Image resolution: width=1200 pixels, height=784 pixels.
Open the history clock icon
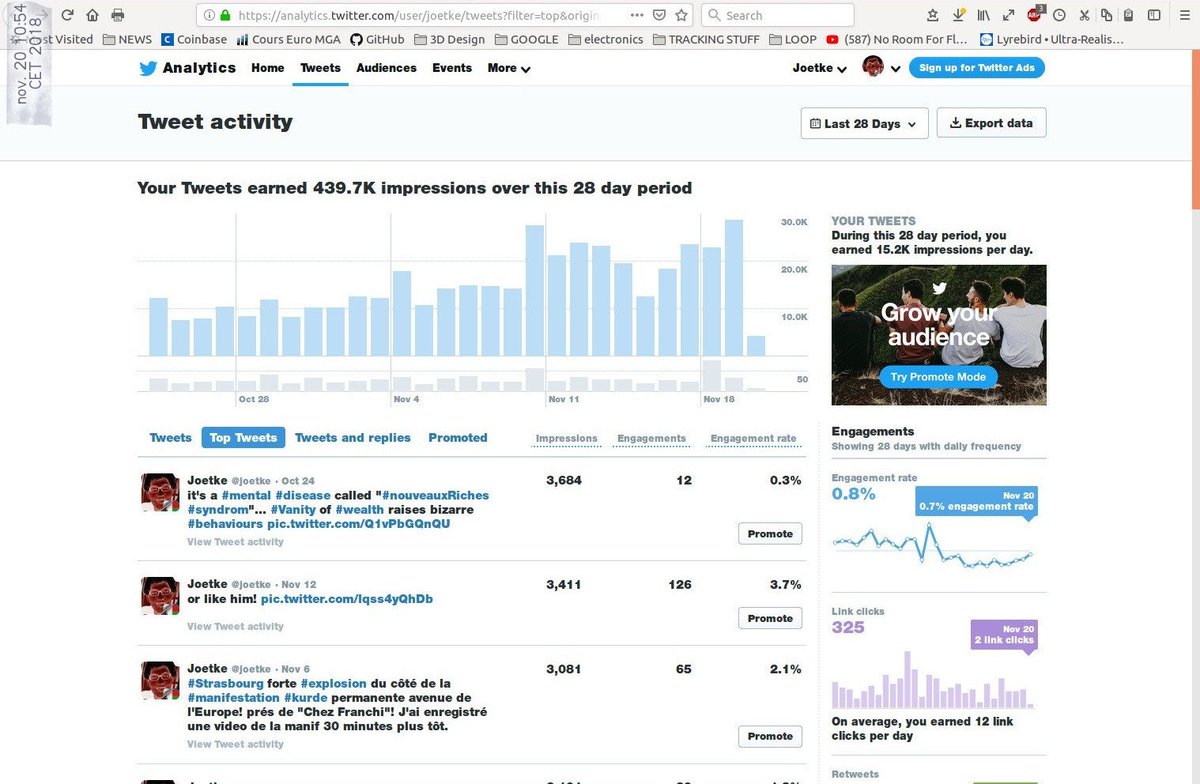coord(1059,15)
